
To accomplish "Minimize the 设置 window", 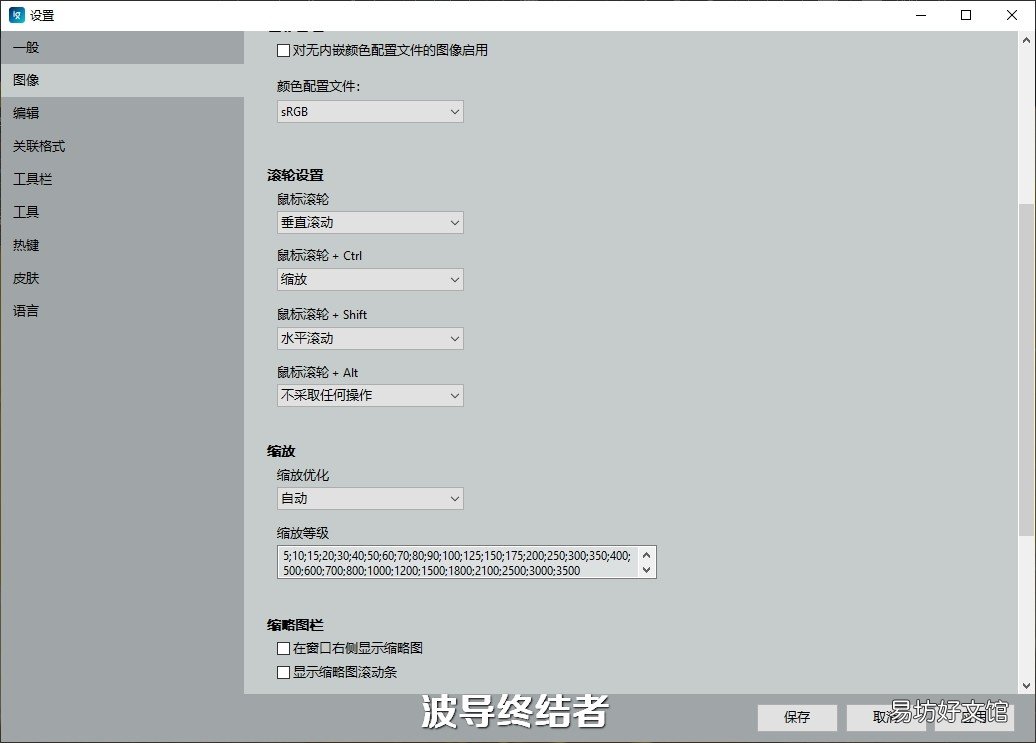I will point(921,15).
